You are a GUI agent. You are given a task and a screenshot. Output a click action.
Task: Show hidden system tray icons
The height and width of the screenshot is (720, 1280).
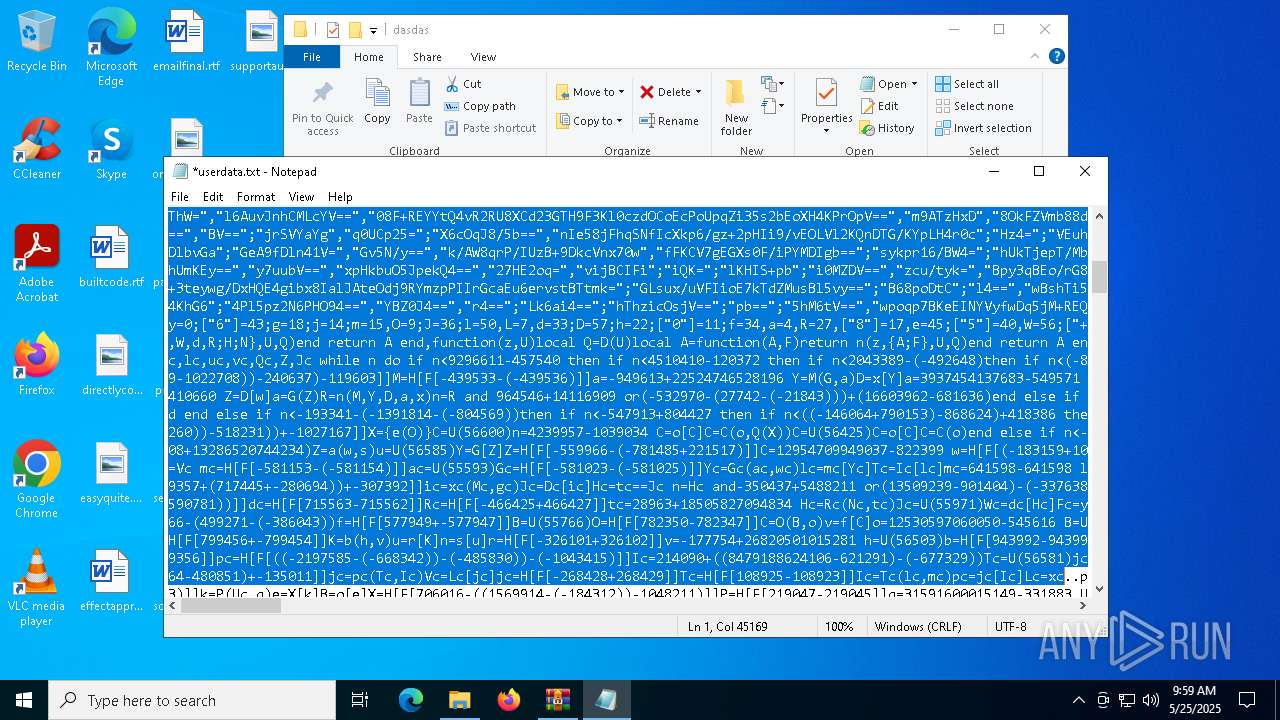tap(1079, 700)
